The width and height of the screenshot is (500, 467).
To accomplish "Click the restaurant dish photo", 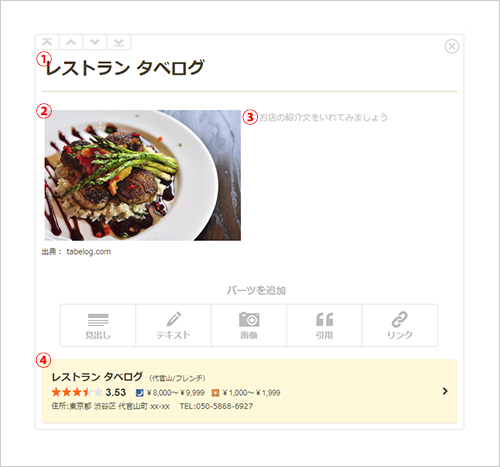I will point(143,175).
